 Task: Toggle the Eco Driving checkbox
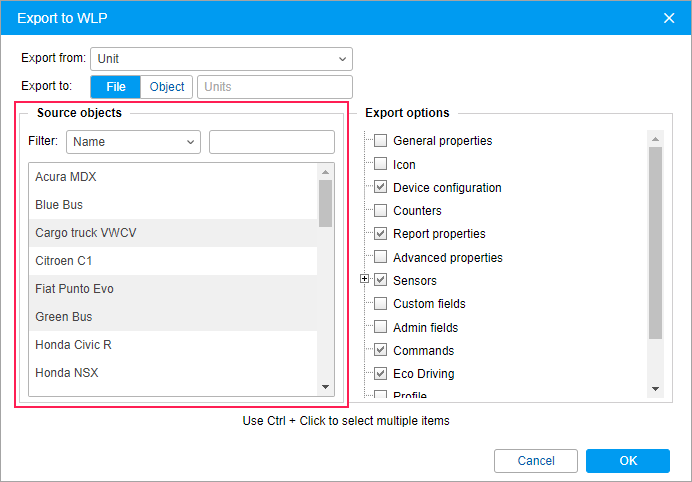pyautogui.click(x=380, y=373)
